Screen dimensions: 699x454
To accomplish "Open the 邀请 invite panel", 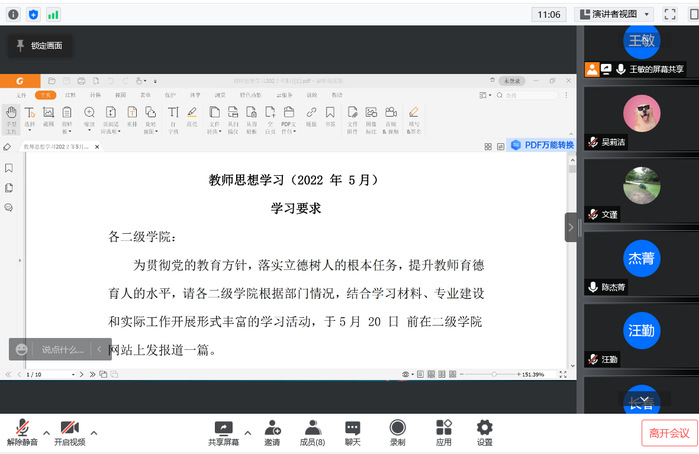I will (x=272, y=428).
